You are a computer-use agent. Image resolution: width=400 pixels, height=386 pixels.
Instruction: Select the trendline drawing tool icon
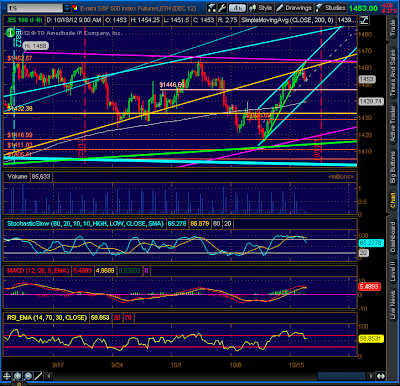[39, 376]
